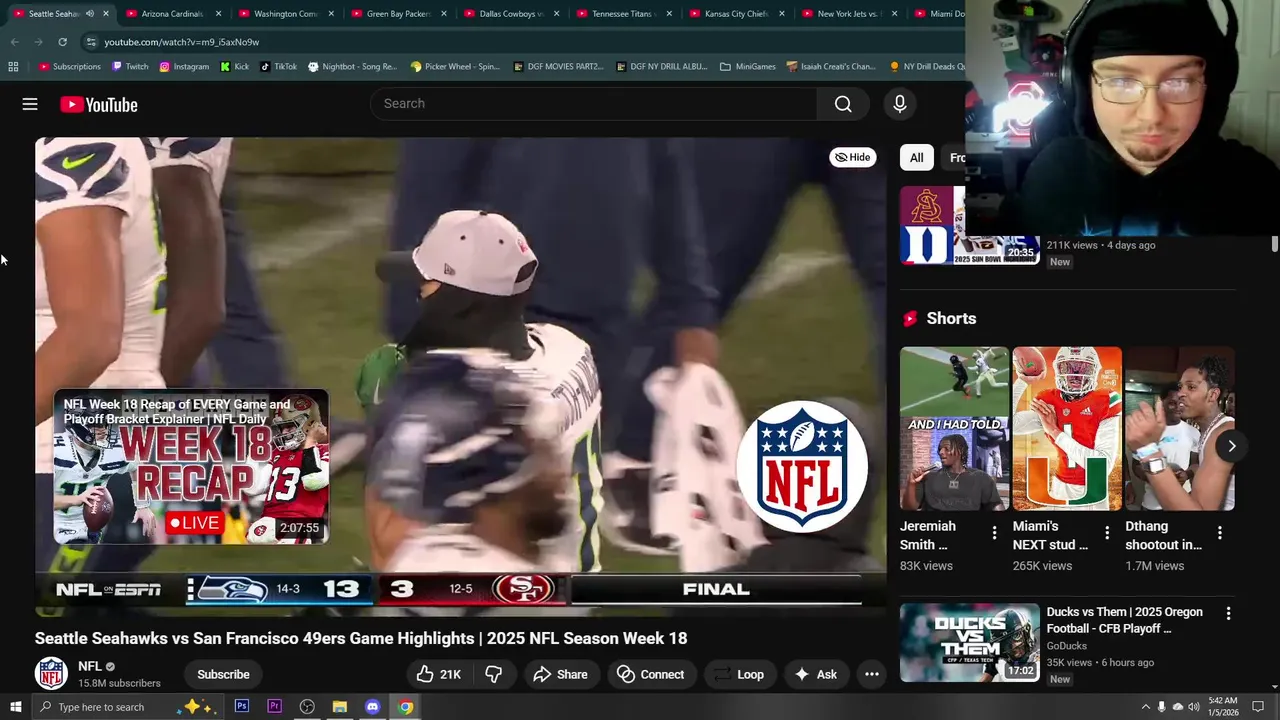Screen dimensions: 1280x720
Task: Toggle the Loop button for the video
Action: [x=738, y=674]
